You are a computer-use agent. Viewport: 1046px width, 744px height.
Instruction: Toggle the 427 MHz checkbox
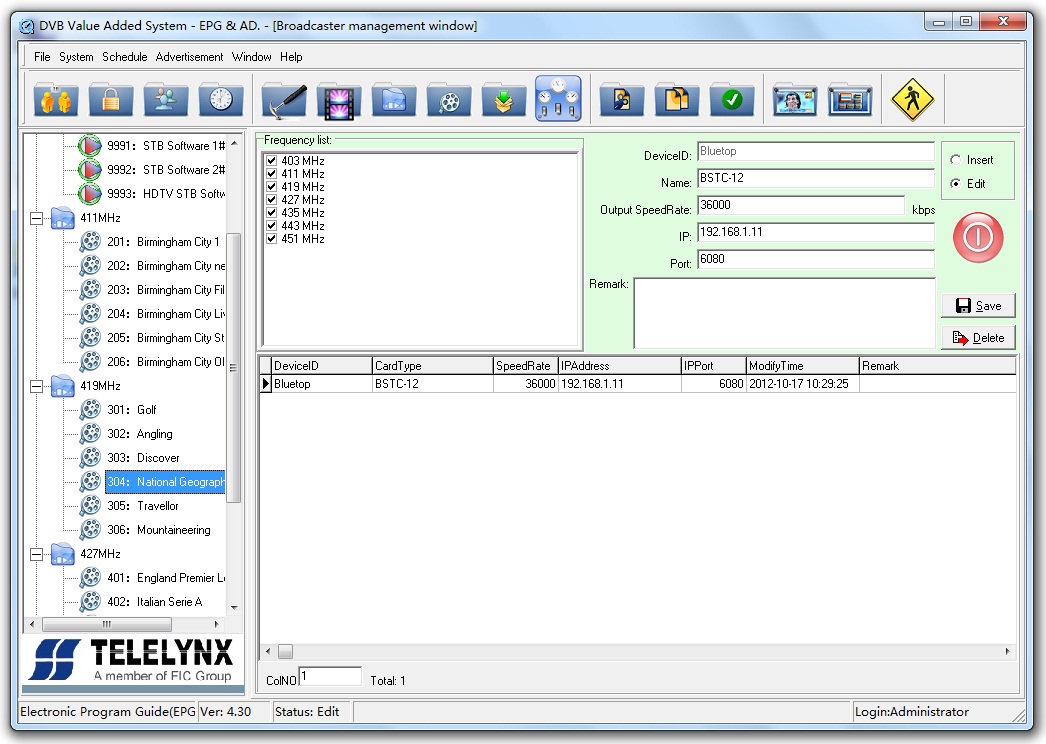[x=272, y=200]
